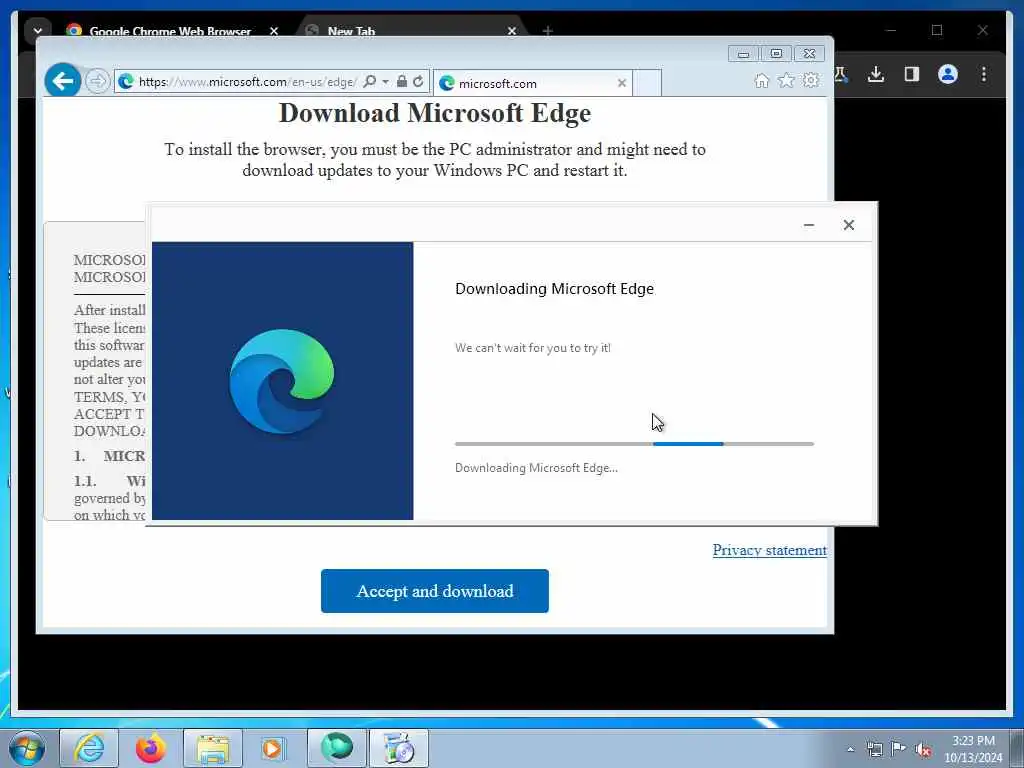Click the network icon in the system tray
This screenshot has width=1024, height=768.
[874, 750]
